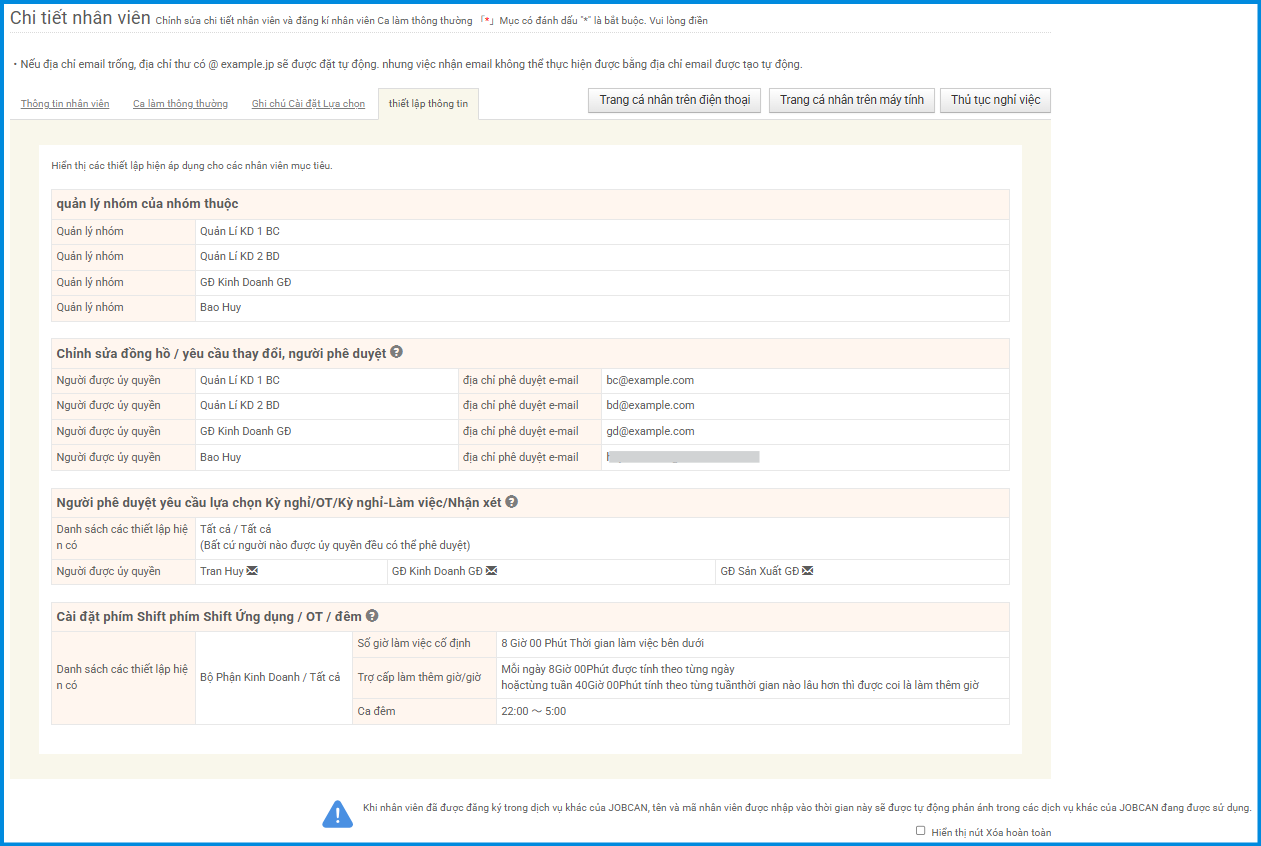
Task: Click the mail icon next to Tran Huy
Action: coord(252,571)
